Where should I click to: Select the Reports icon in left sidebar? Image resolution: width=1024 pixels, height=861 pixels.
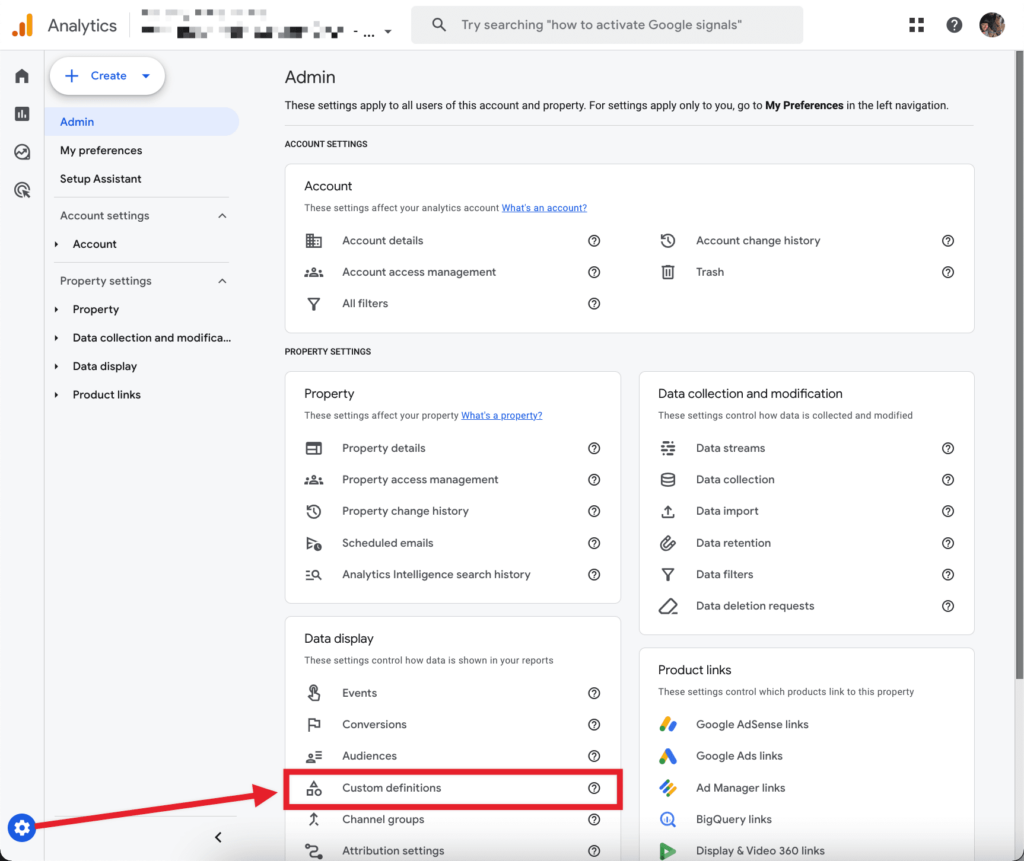click(21, 113)
